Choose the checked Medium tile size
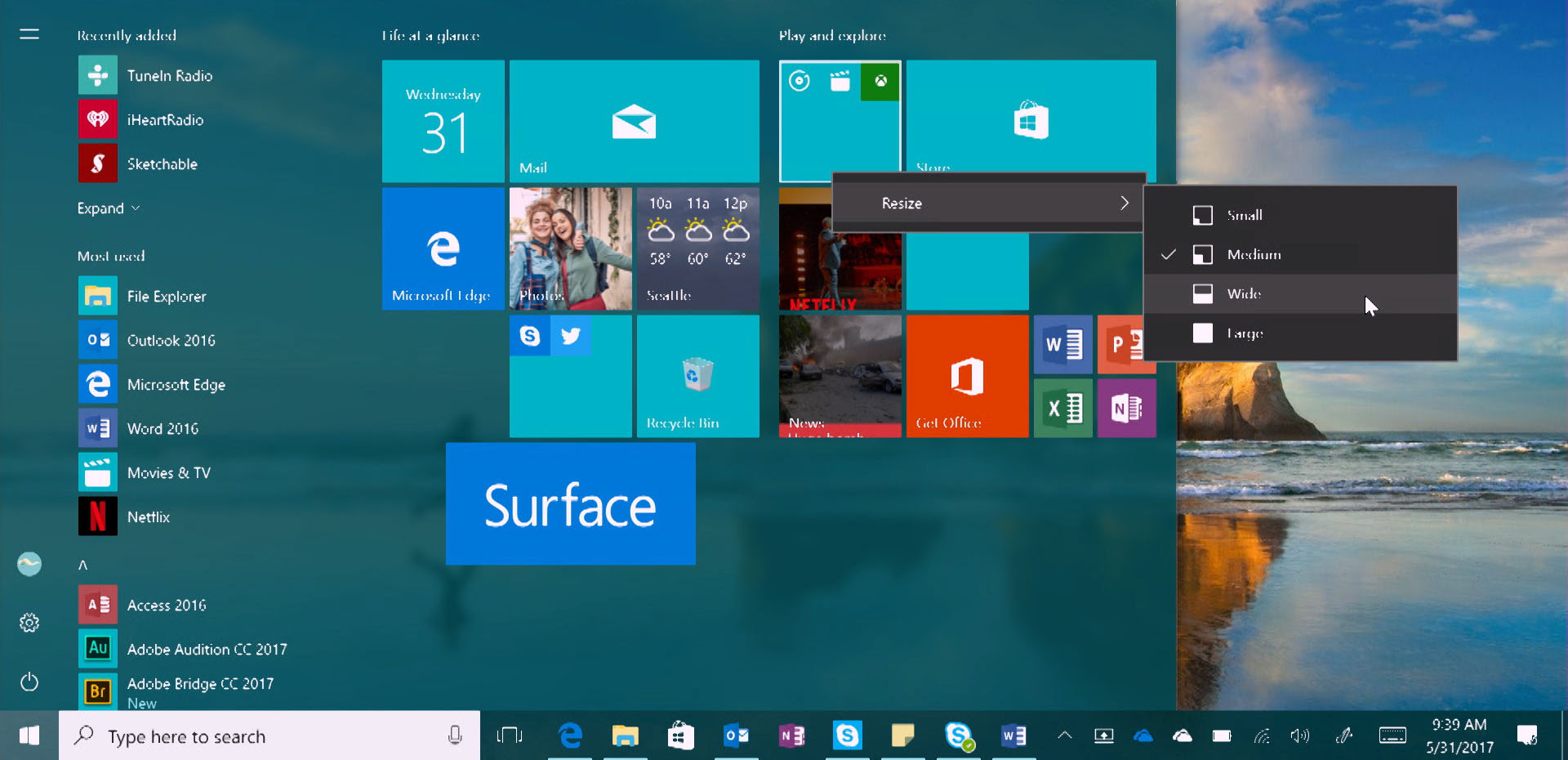 pyautogui.click(x=1253, y=254)
